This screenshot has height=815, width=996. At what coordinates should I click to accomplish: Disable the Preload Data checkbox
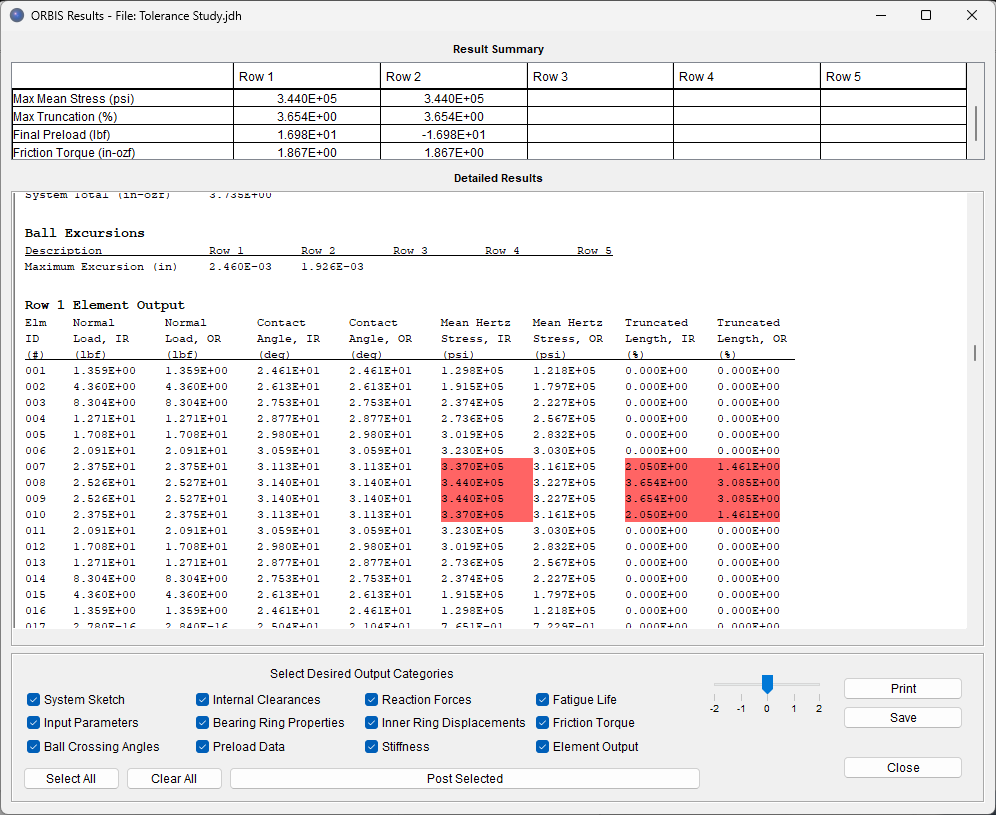pos(203,747)
